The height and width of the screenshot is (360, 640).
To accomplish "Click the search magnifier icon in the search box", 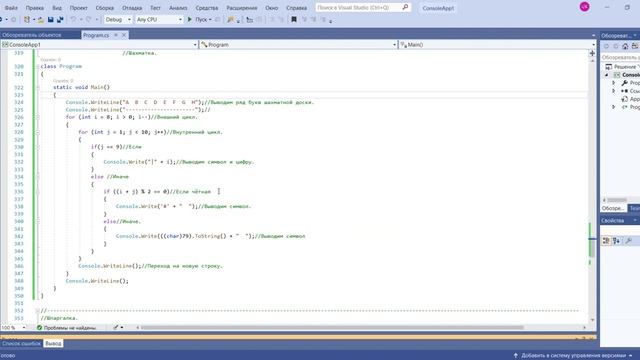I will point(405,7).
